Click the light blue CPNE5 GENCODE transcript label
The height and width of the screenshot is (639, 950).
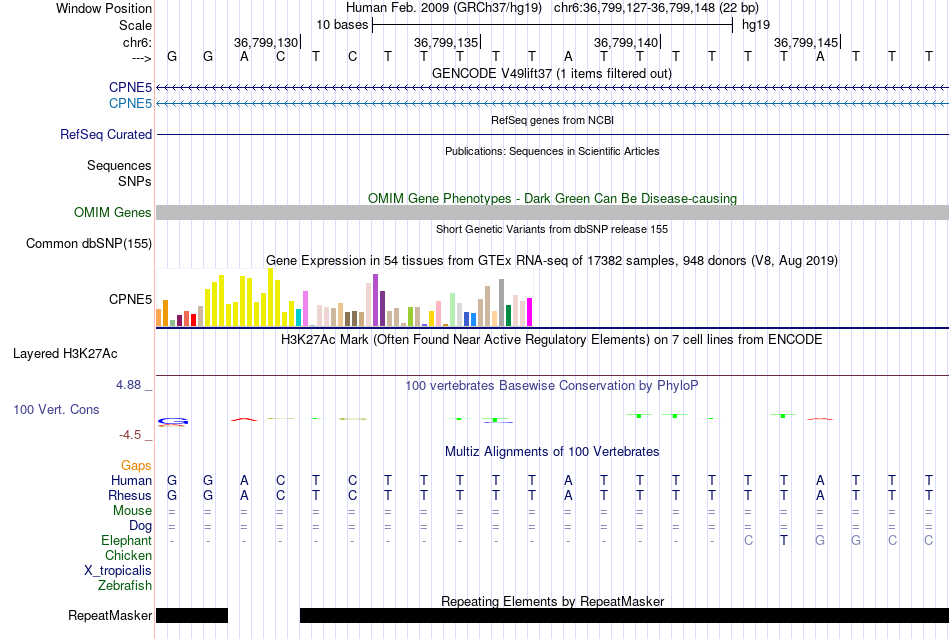130,104
